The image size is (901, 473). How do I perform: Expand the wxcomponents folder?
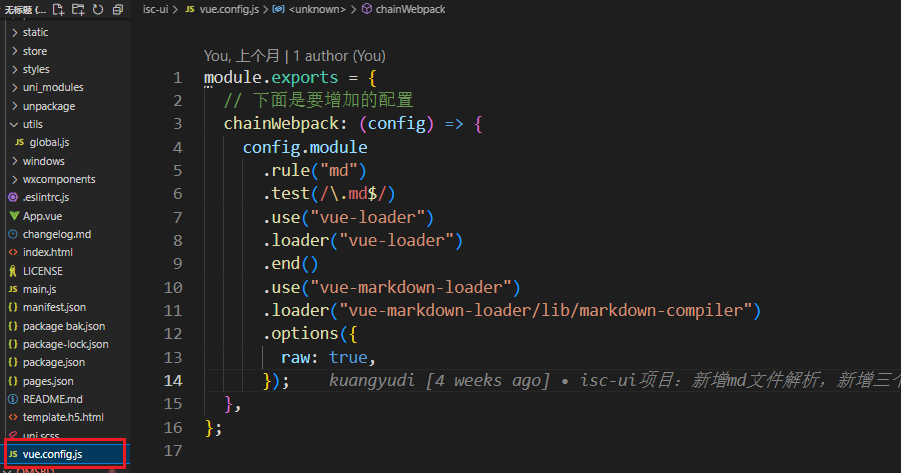[x=58, y=179]
